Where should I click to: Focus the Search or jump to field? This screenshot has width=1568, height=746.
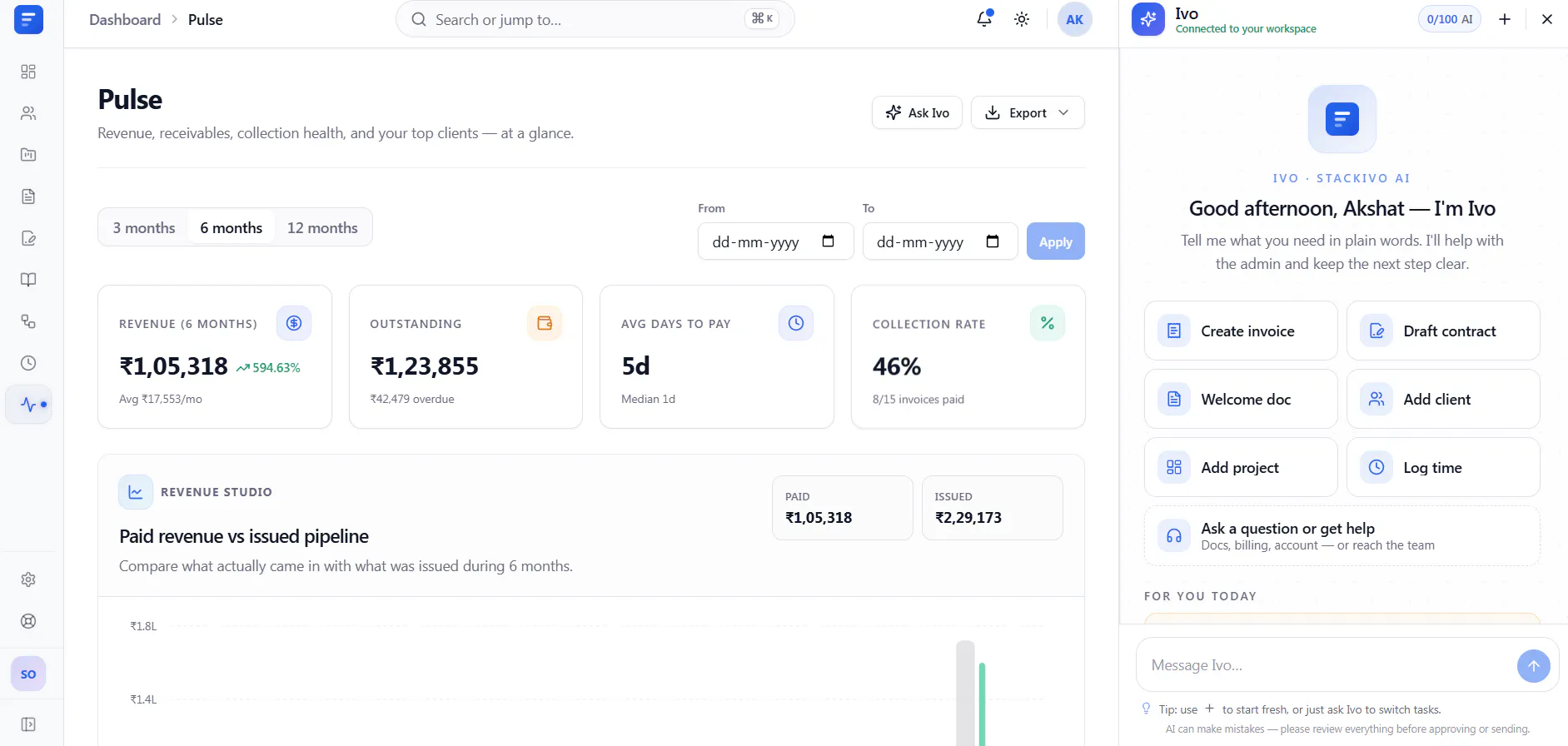click(x=595, y=19)
